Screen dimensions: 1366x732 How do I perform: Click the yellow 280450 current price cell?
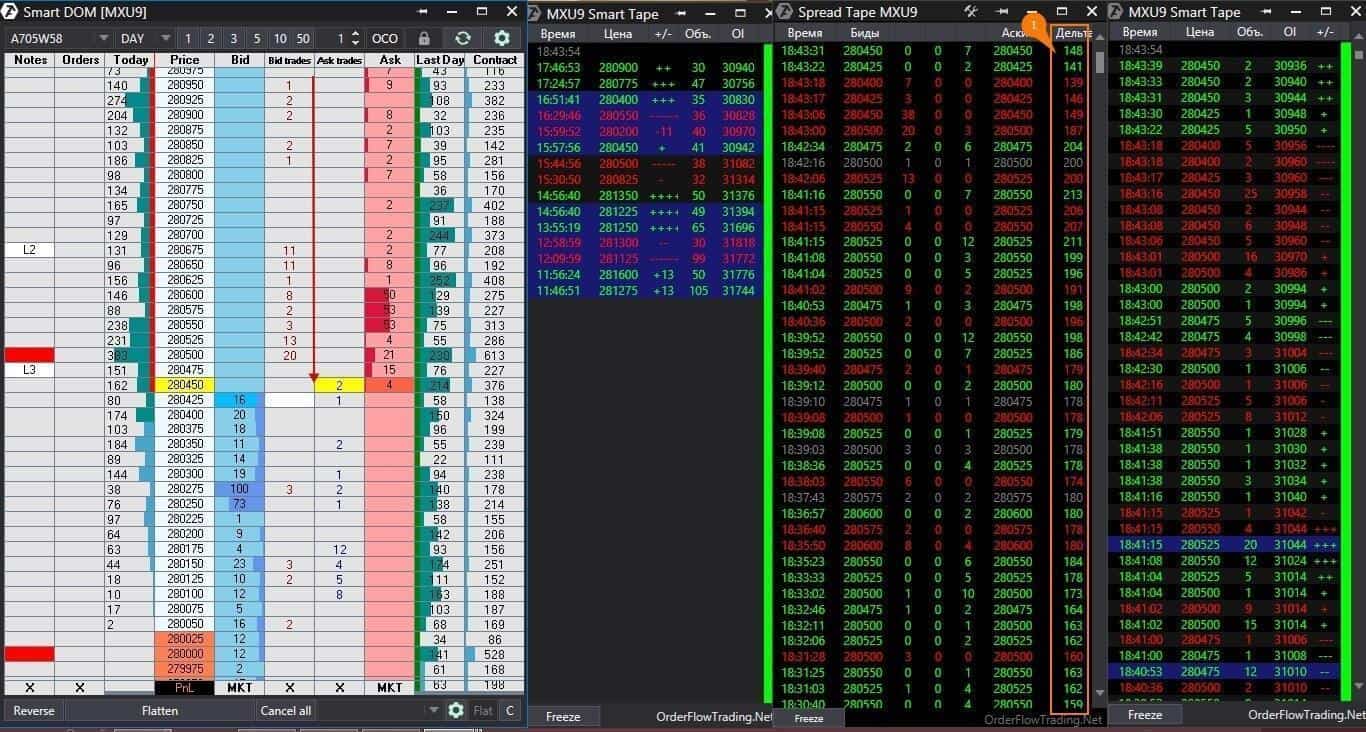click(x=184, y=385)
